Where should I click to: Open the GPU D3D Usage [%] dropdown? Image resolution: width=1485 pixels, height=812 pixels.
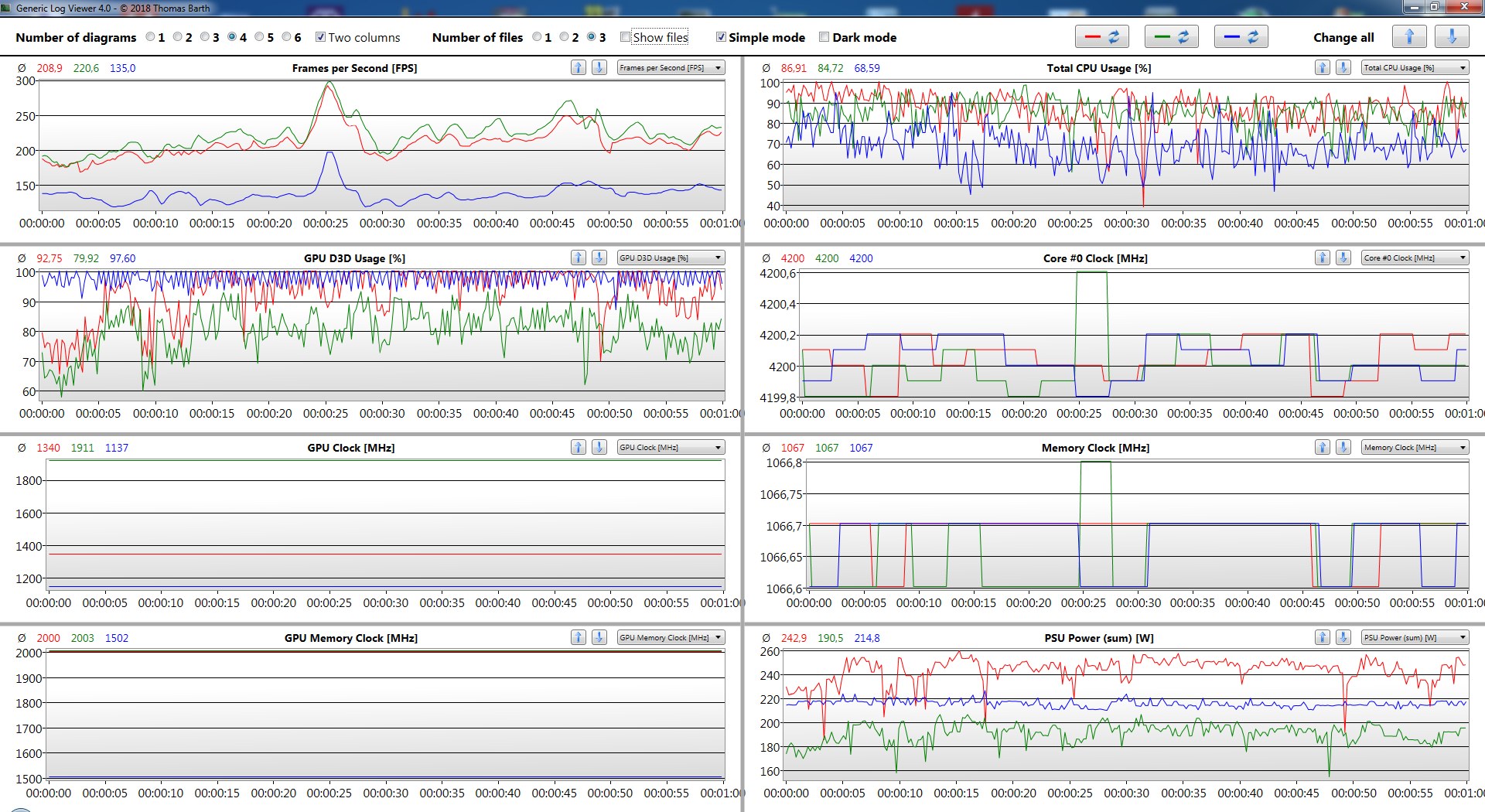[x=671, y=258]
